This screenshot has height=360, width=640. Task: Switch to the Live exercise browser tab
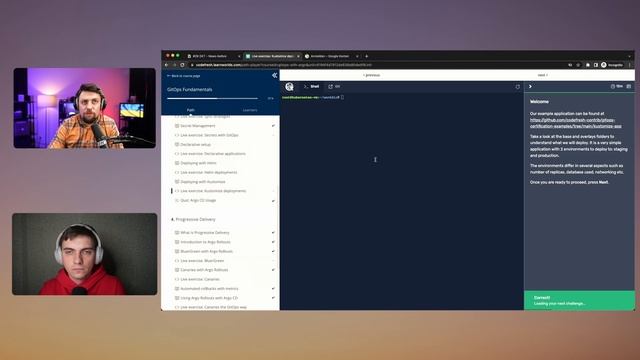point(272,56)
